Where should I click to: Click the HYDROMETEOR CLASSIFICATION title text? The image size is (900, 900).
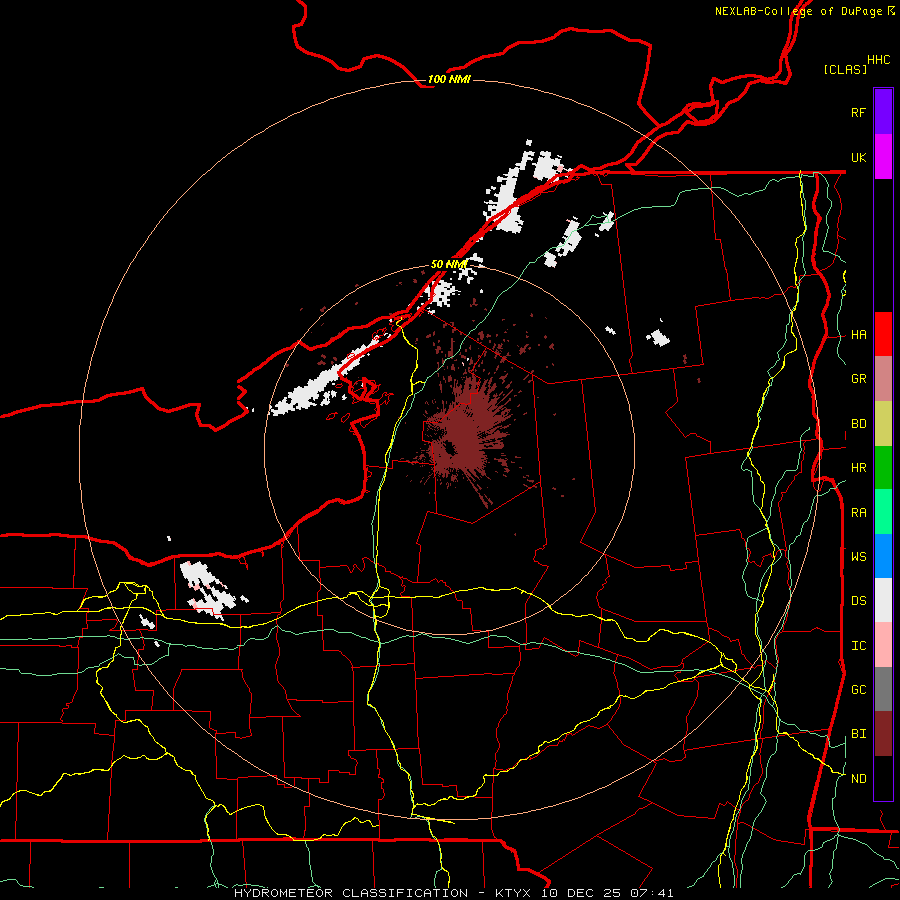pyautogui.click(x=351, y=893)
